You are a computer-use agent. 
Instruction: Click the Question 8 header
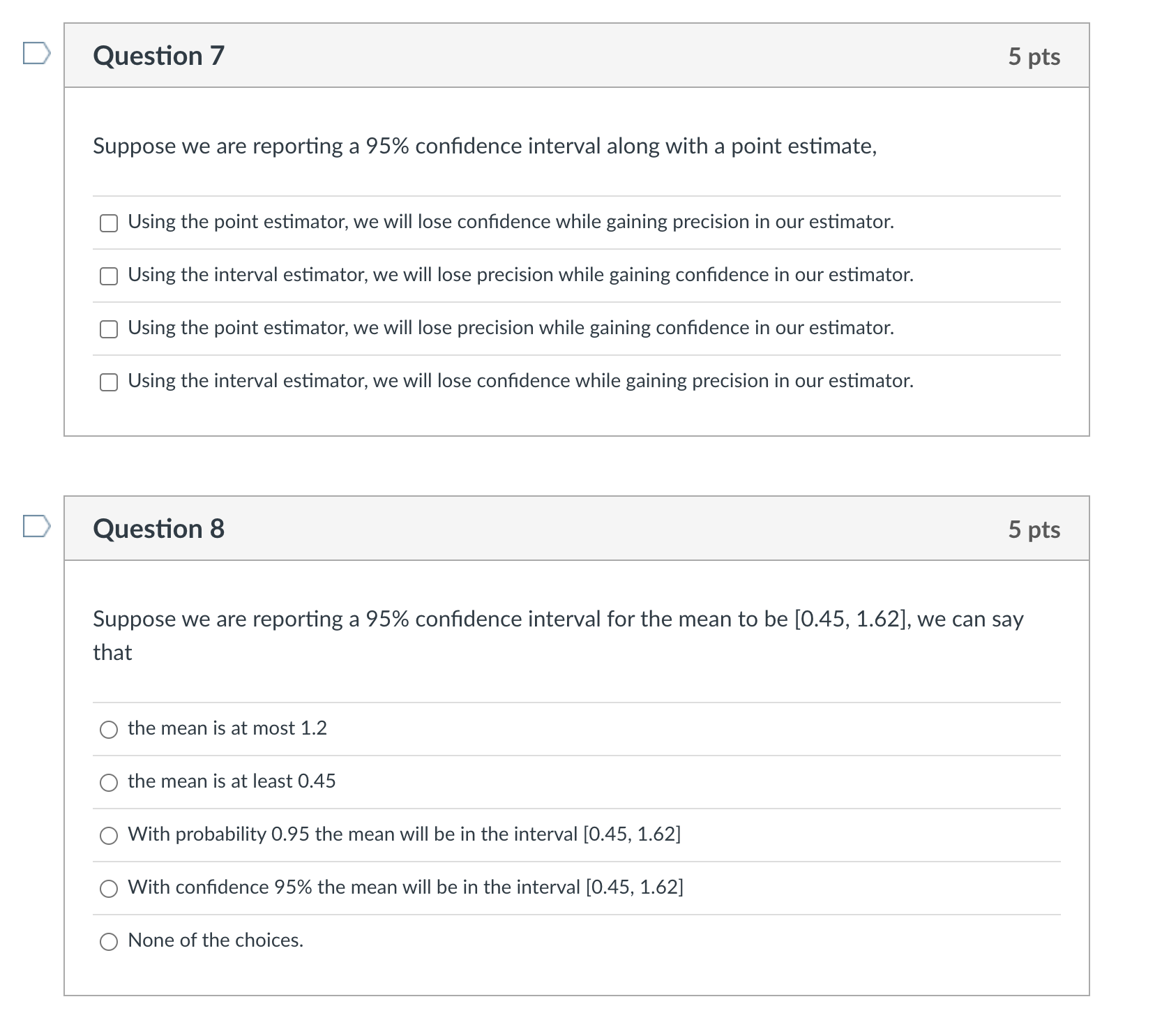tap(158, 529)
